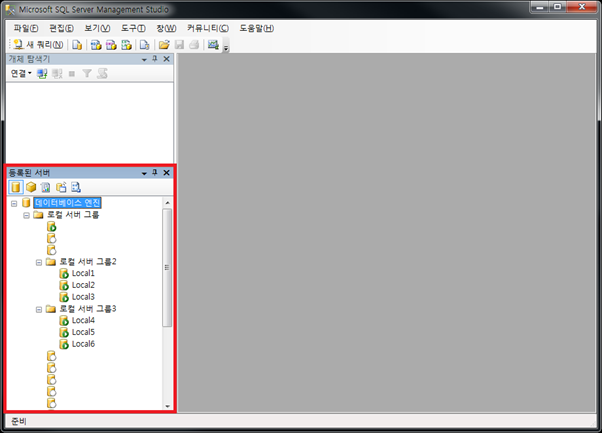Collapse the 로컬 서버 그룹 folder node
Image resolution: width=602 pixels, height=433 pixels.
click(x=26, y=215)
